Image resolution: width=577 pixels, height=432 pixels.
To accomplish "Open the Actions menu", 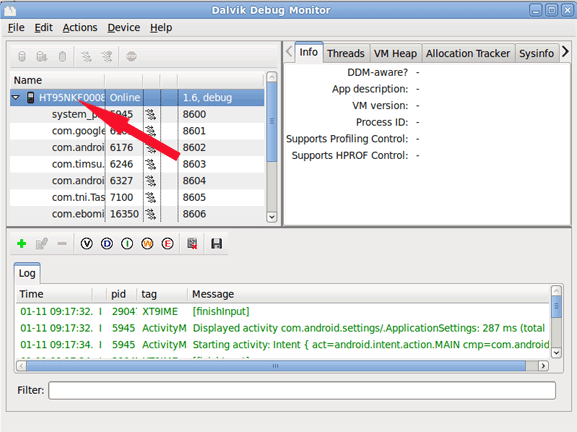I will [80, 28].
